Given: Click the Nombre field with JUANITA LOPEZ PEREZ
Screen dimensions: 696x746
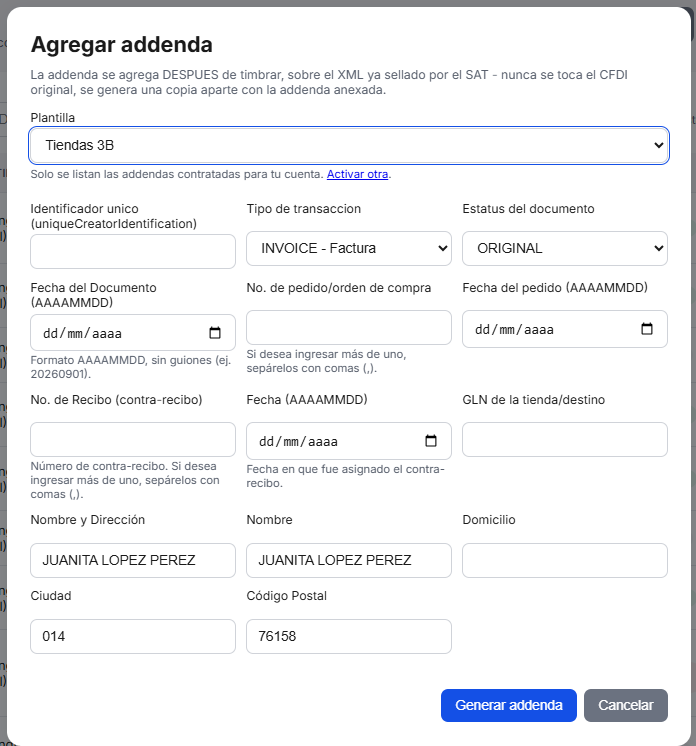Looking at the screenshot, I should (x=349, y=560).
